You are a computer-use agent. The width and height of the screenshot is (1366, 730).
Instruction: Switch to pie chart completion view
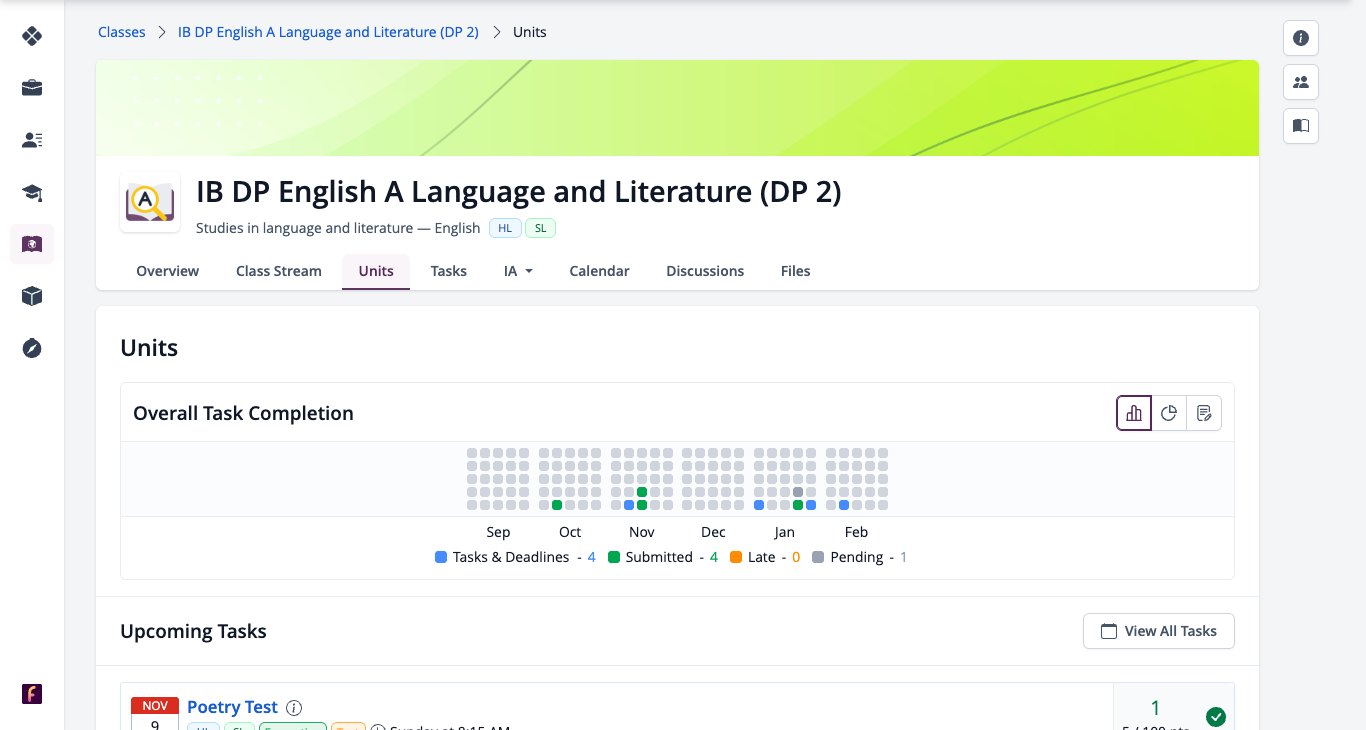(1169, 413)
